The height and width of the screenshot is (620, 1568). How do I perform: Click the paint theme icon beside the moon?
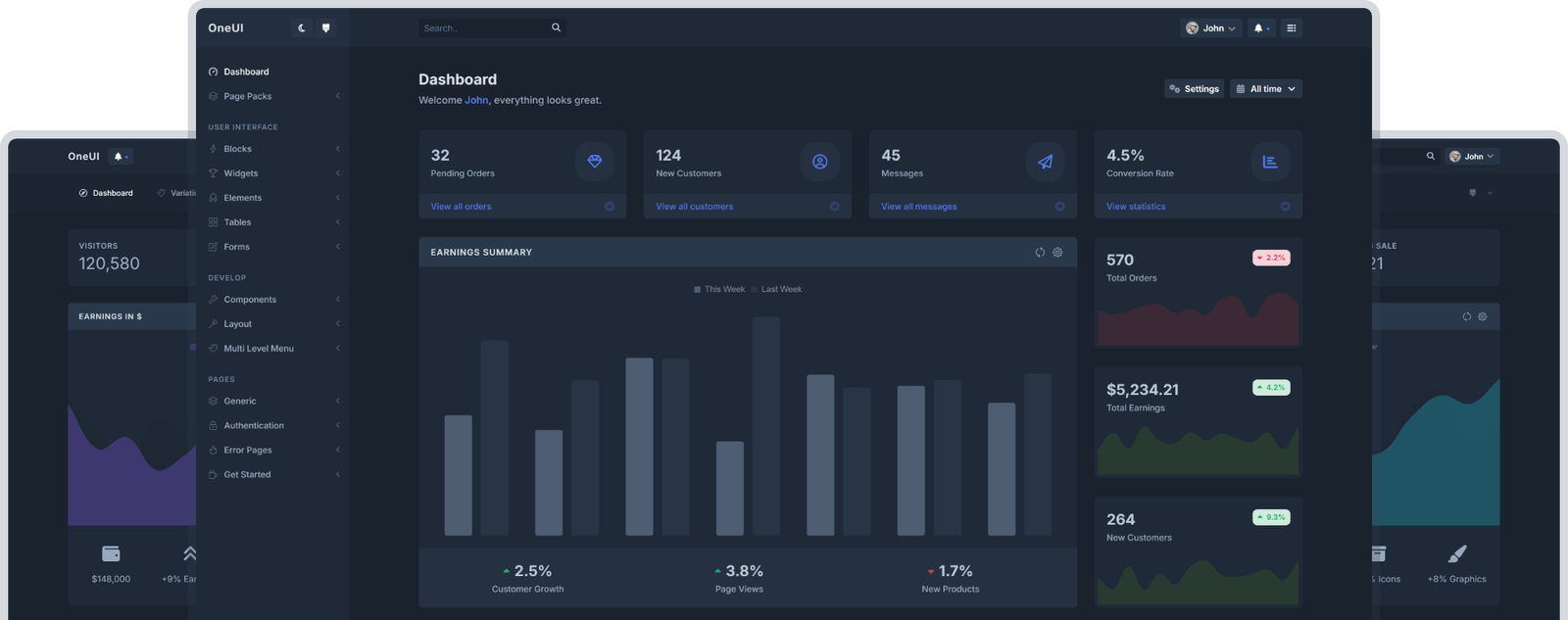pyautogui.click(x=326, y=28)
